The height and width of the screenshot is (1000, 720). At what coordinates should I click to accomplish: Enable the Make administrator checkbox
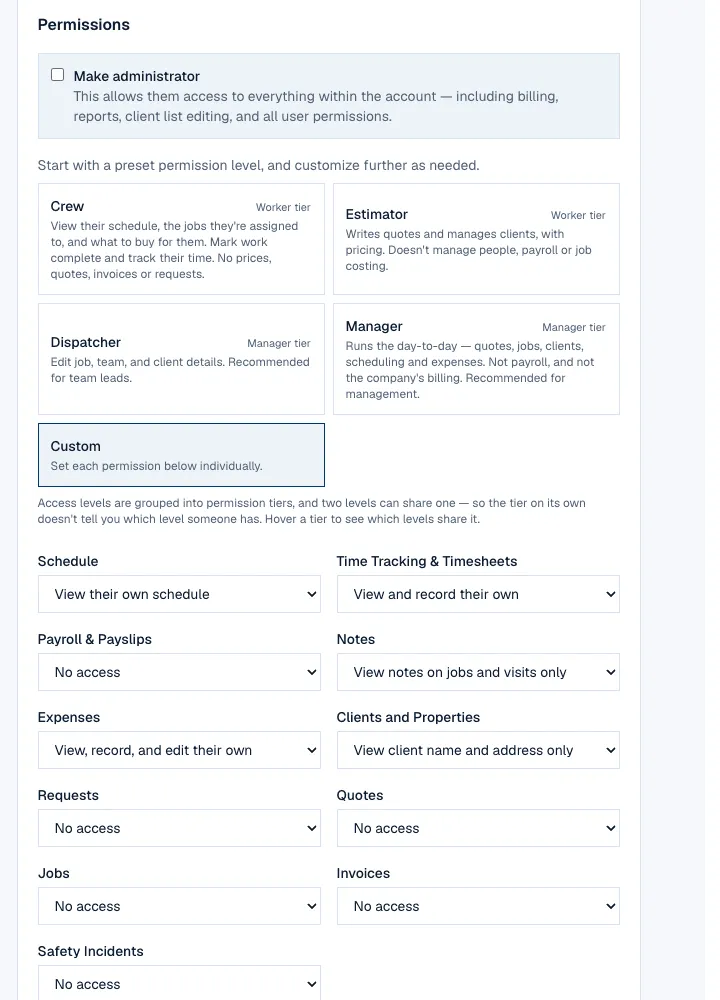coord(57,75)
